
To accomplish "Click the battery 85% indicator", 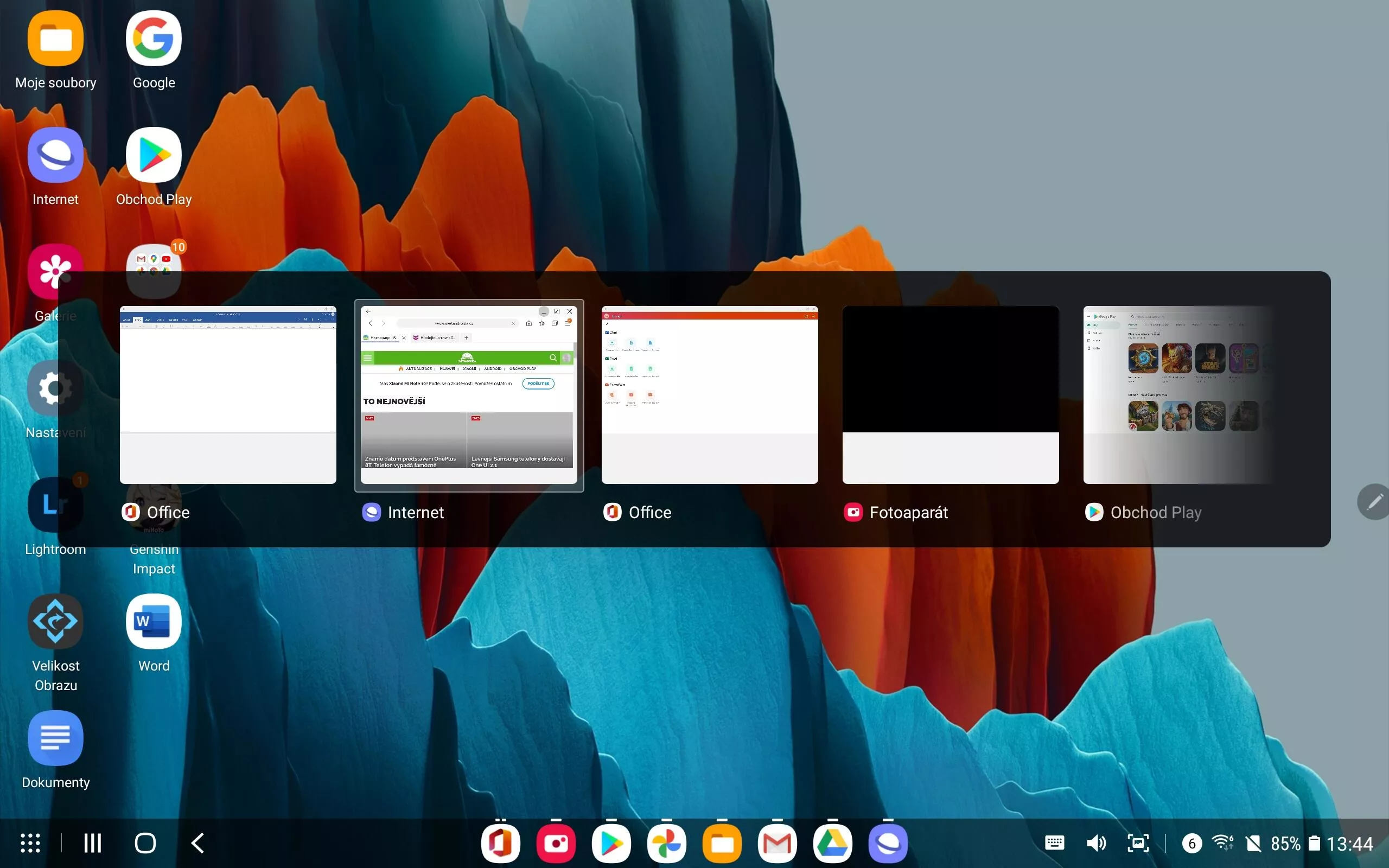I will (x=1295, y=843).
